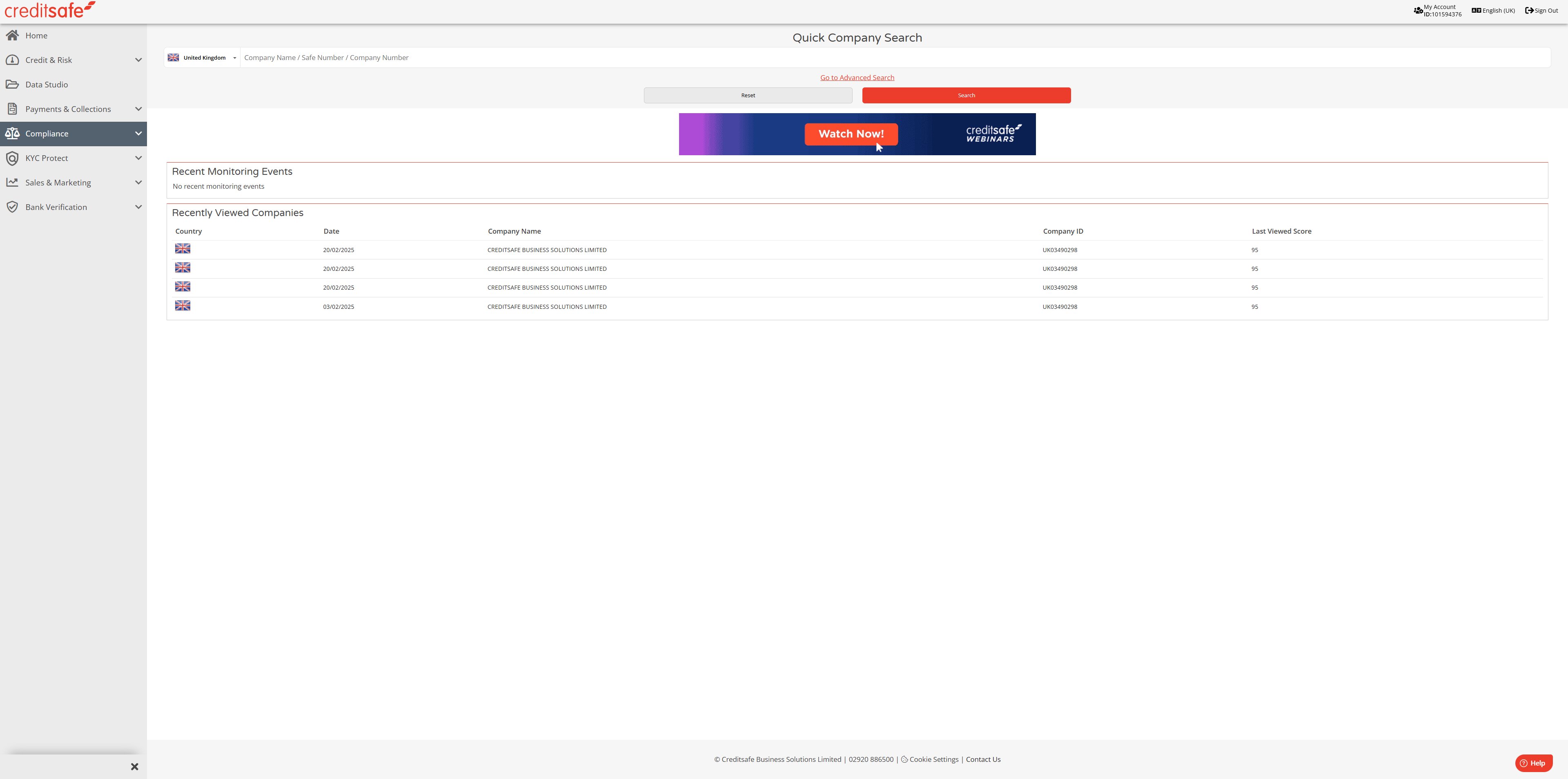
Task: Click the Recently Viewed Companies heading
Action: [237, 212]
